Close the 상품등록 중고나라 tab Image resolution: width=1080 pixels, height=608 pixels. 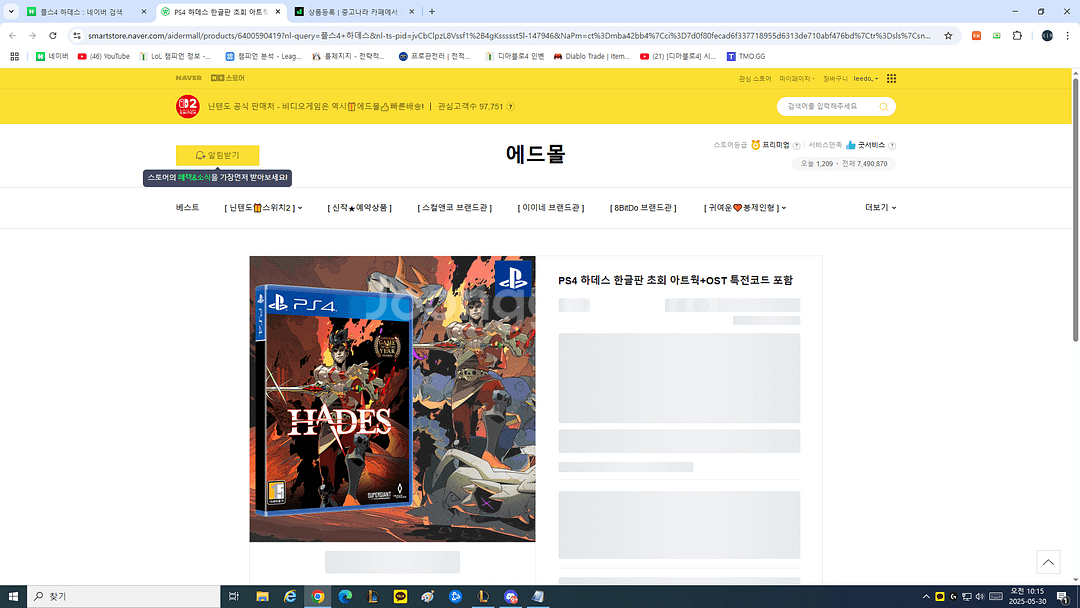(412, 12)
